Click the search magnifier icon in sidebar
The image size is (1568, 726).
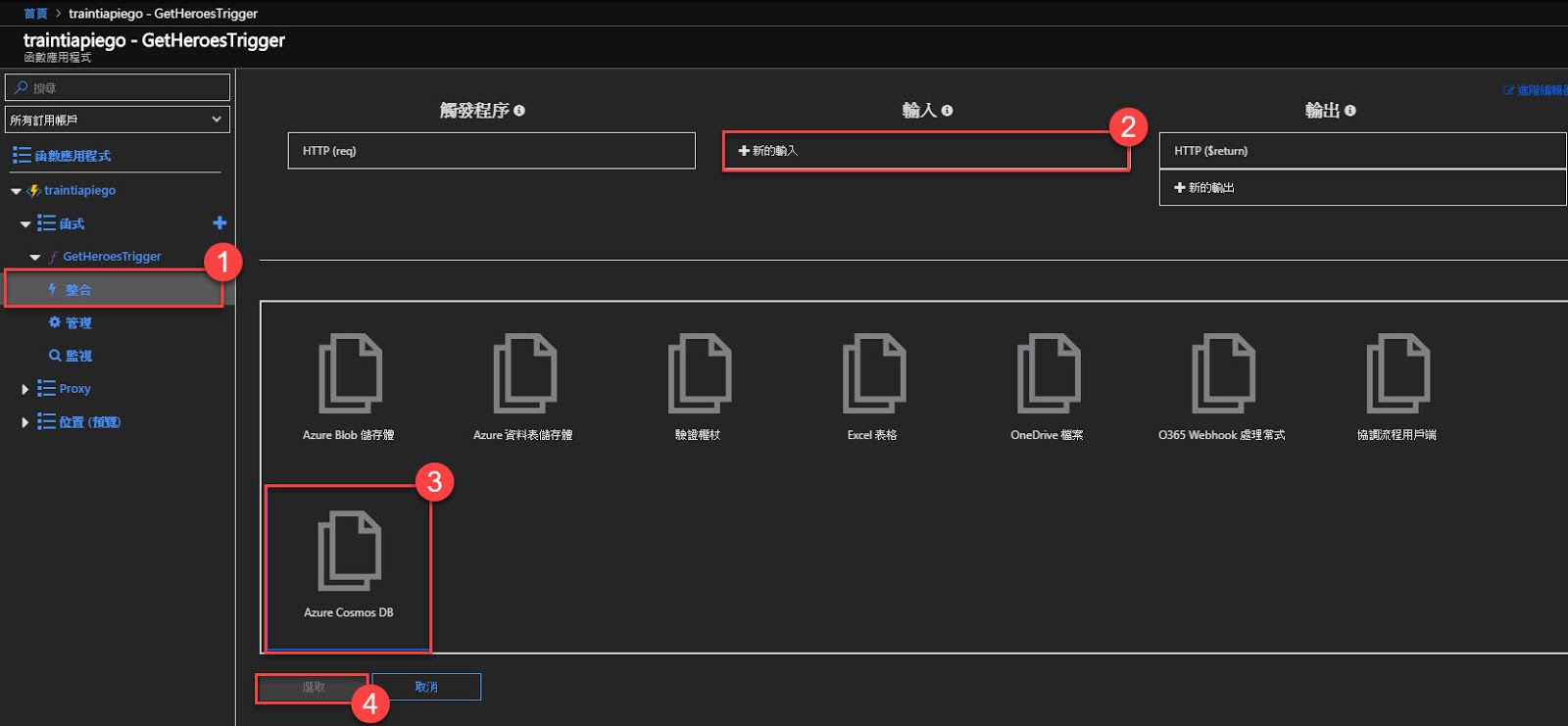[21, 87]
